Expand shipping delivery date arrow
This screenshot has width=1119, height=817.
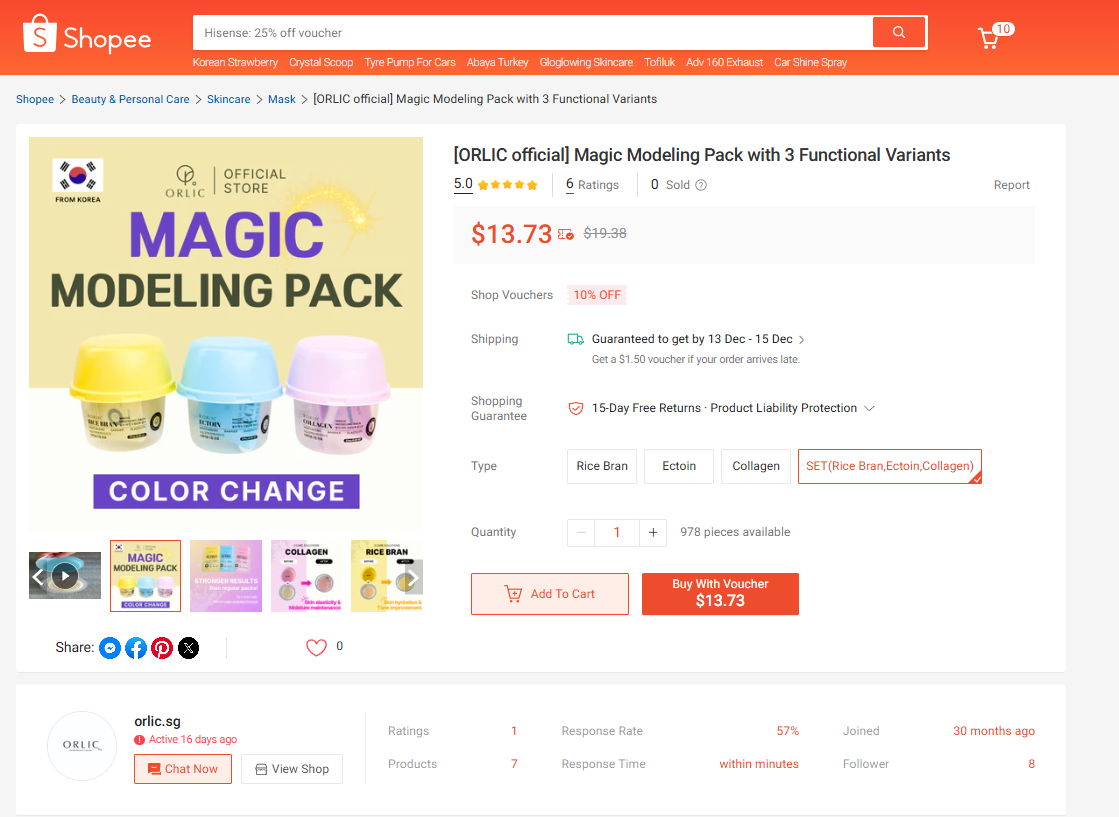[x=802, y=340]
